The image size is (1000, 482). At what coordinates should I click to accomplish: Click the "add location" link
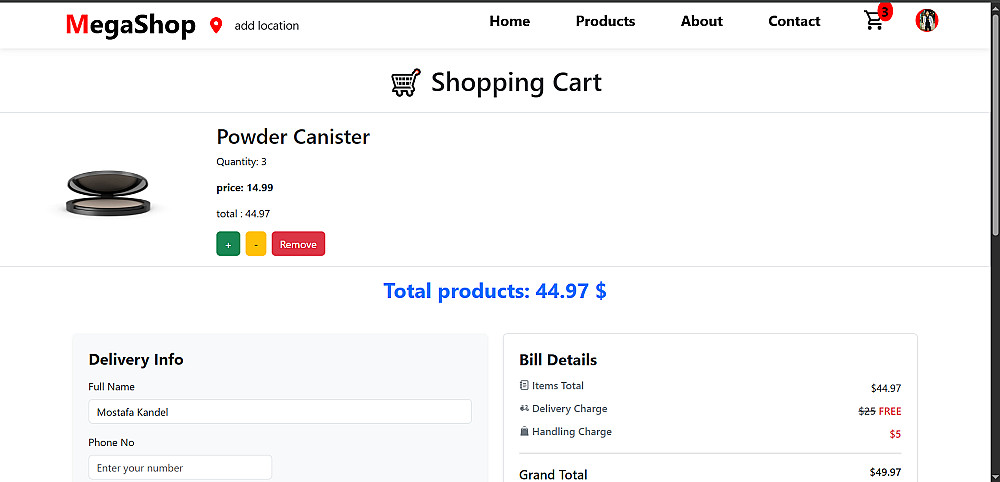tap(267, 26)
